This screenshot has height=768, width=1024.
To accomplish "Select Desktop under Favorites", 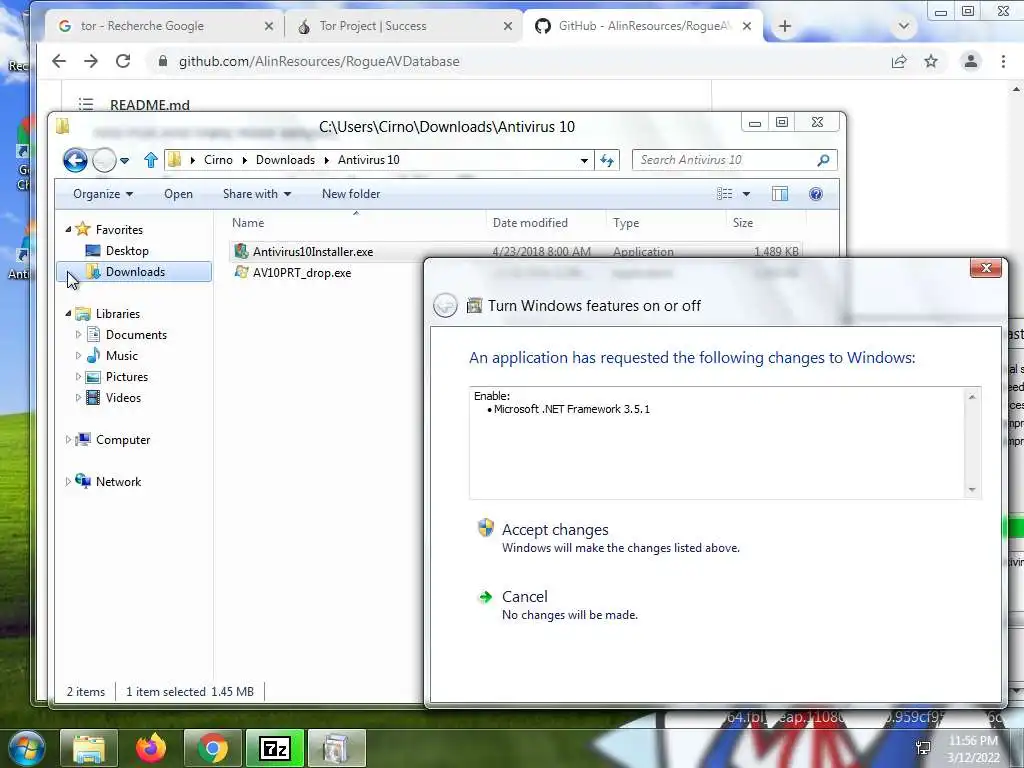I will pos(127,251).
